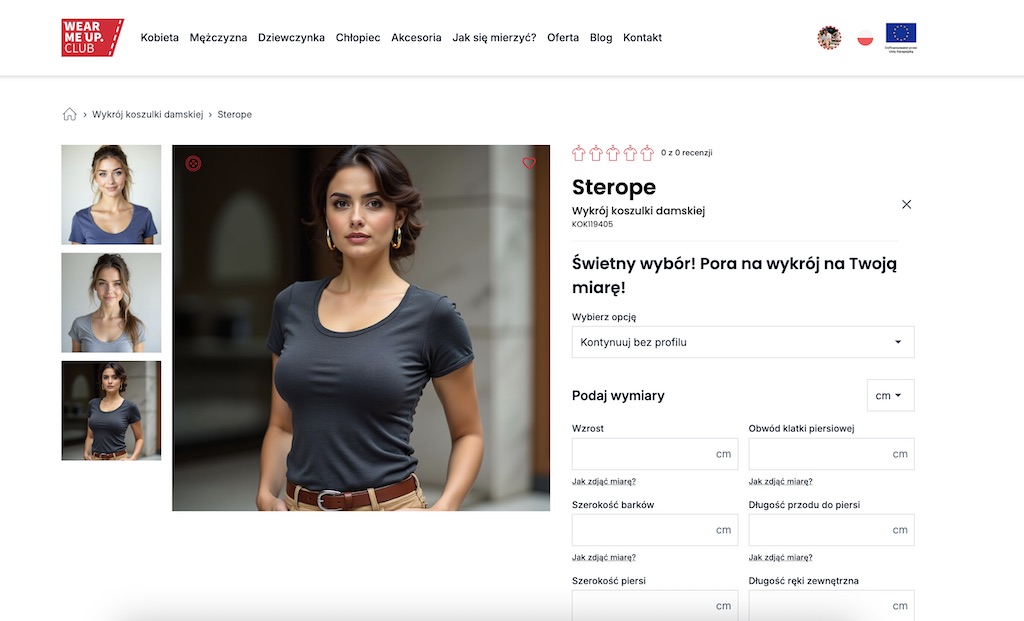This screenshot has height=621, width=1024.
Task: Open the European Union funding badge
Action: tap(901, 37)
